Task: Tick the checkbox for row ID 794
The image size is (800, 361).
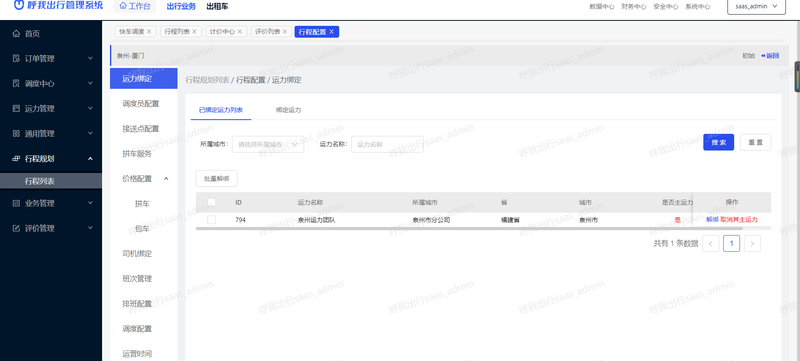Action: (x=211, y=220)
